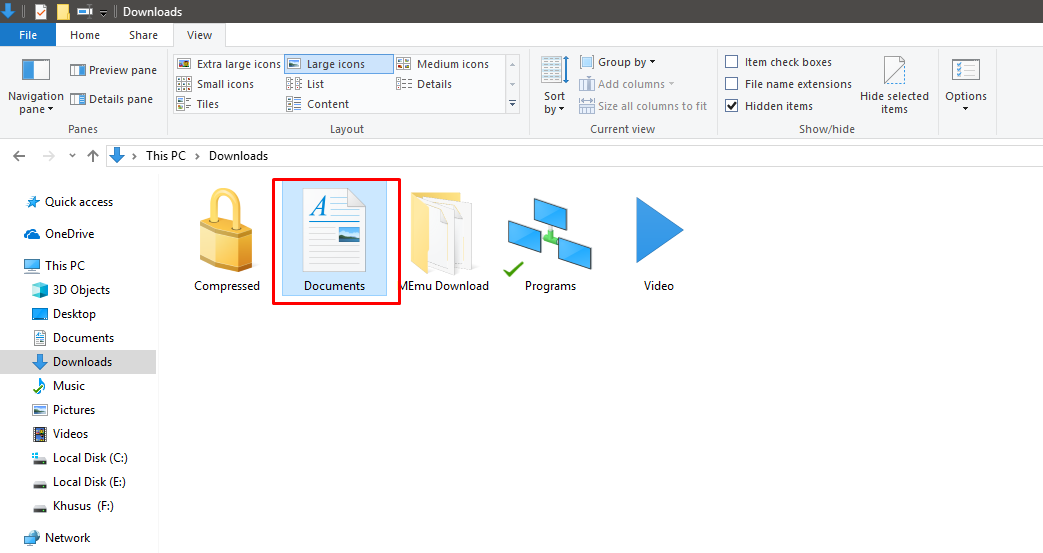Switch to the Home ribbon tab
The height and width of the screenshot is (553, 1043).
pos(85,35)
